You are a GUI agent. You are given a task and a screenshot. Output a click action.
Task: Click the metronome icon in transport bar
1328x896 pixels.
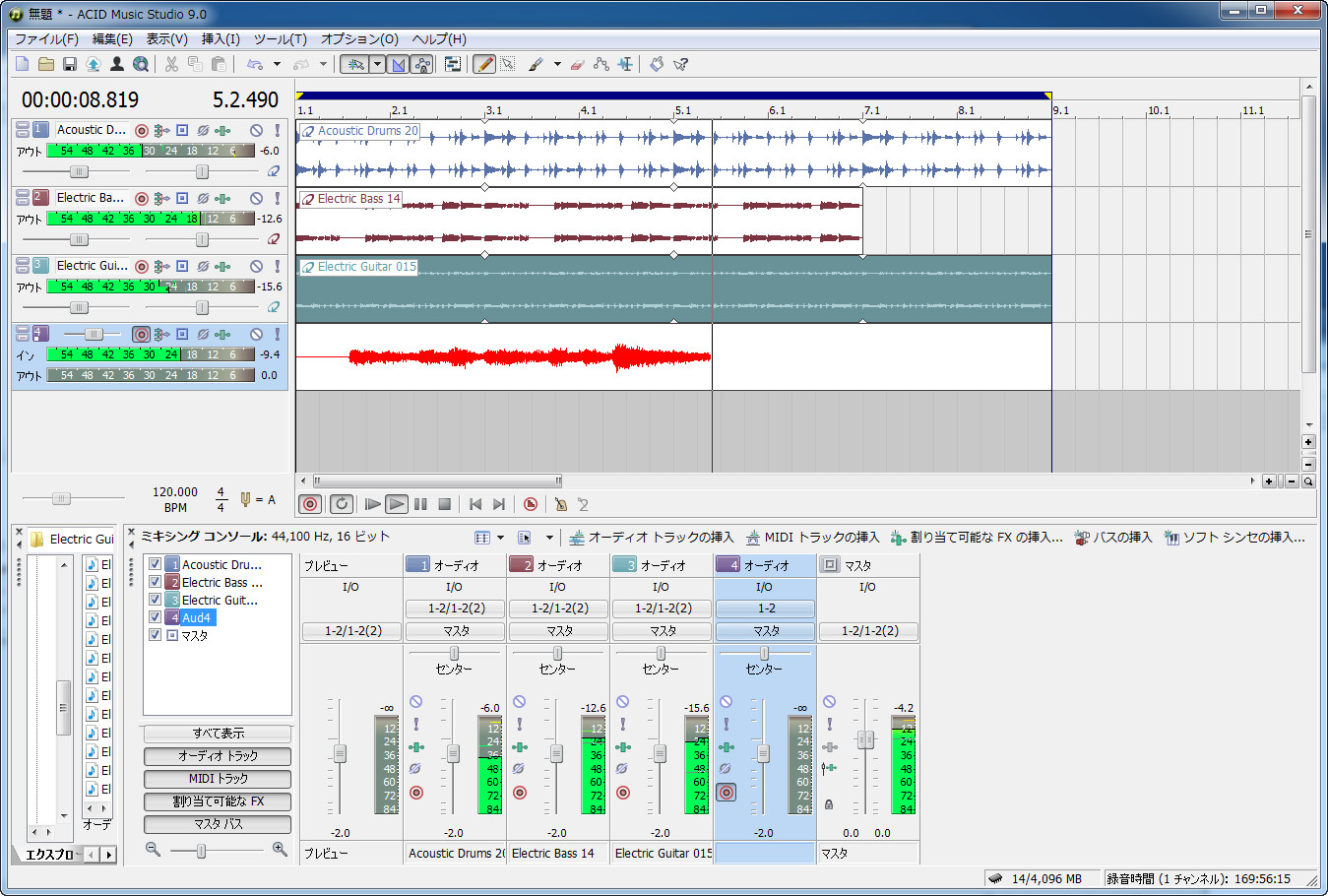(x=561, y=504)
